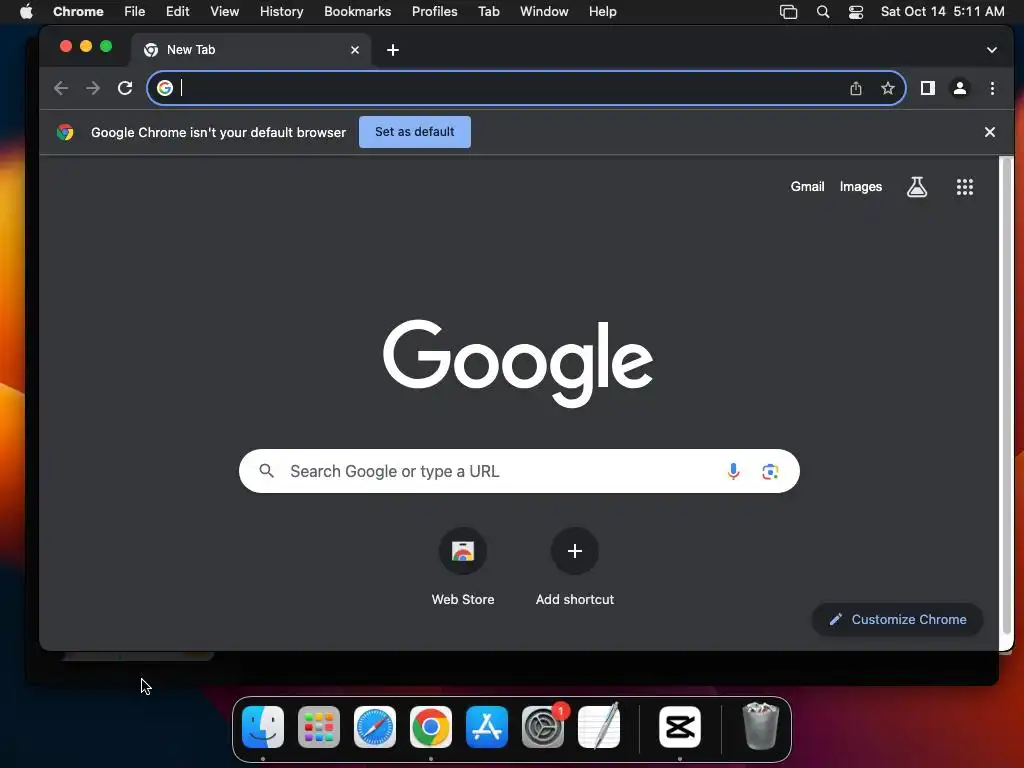Open the Google apps grid

pyautogui.click(x=965, y=187)
